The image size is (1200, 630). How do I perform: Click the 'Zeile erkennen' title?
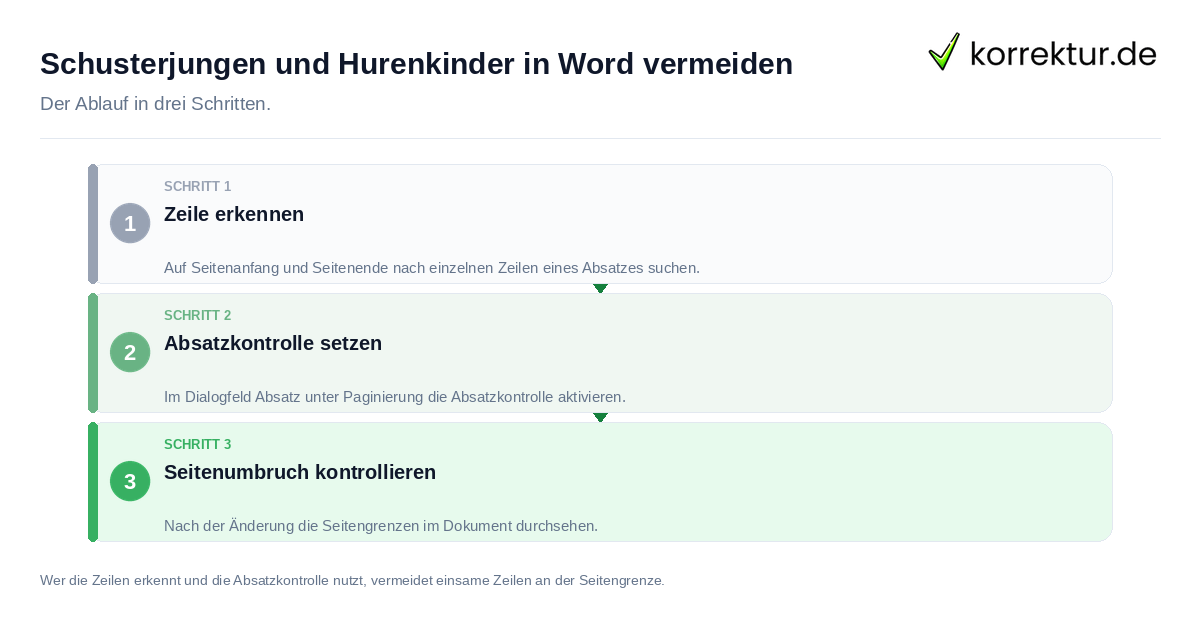coord(234,214)
